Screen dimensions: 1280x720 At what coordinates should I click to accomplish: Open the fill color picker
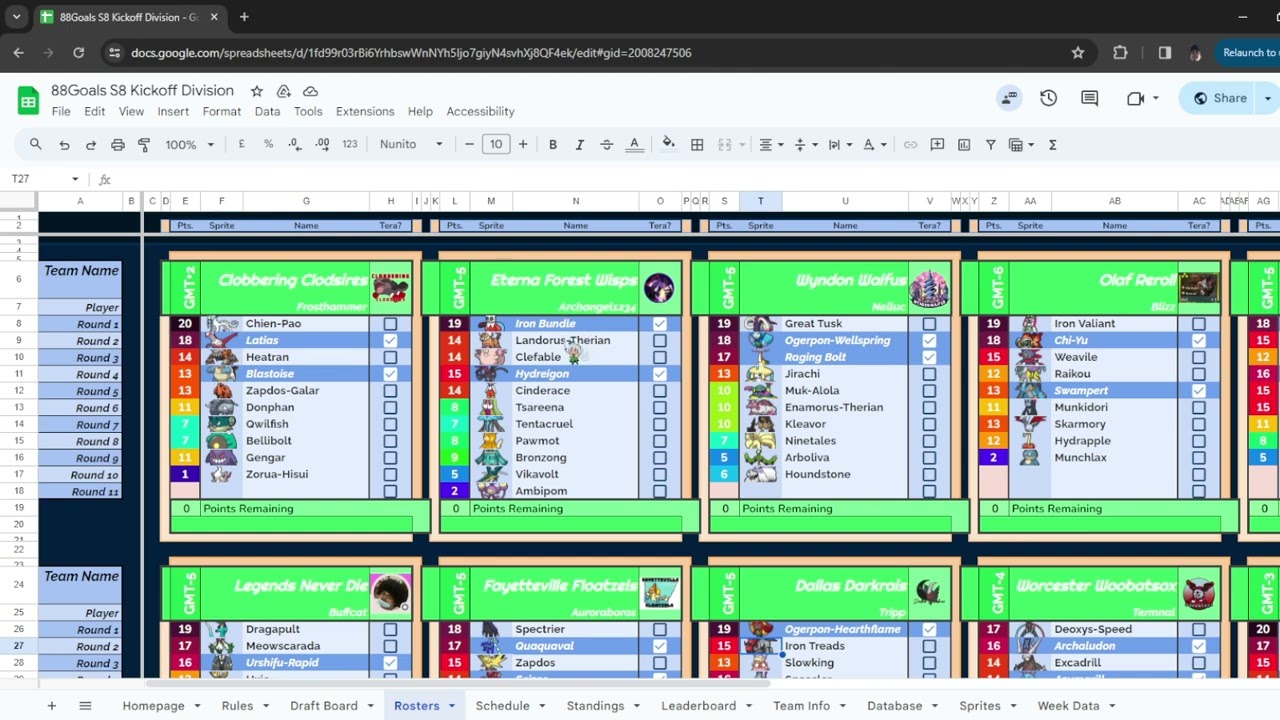click(669, 145)
